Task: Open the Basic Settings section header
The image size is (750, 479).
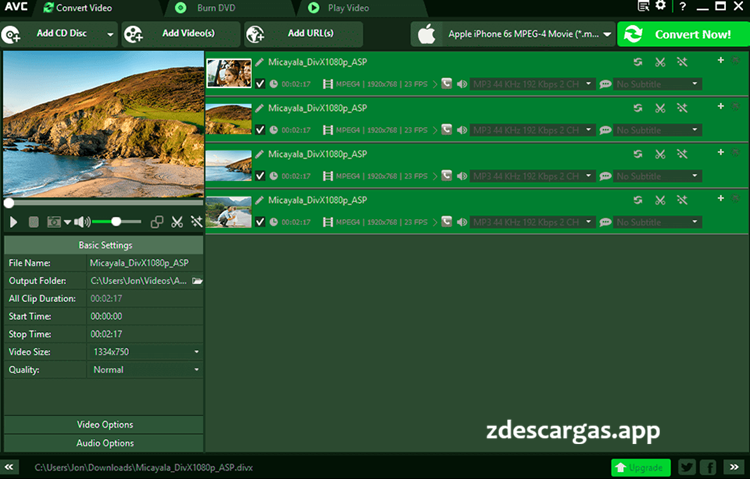Action: click(x=104, y=245)
